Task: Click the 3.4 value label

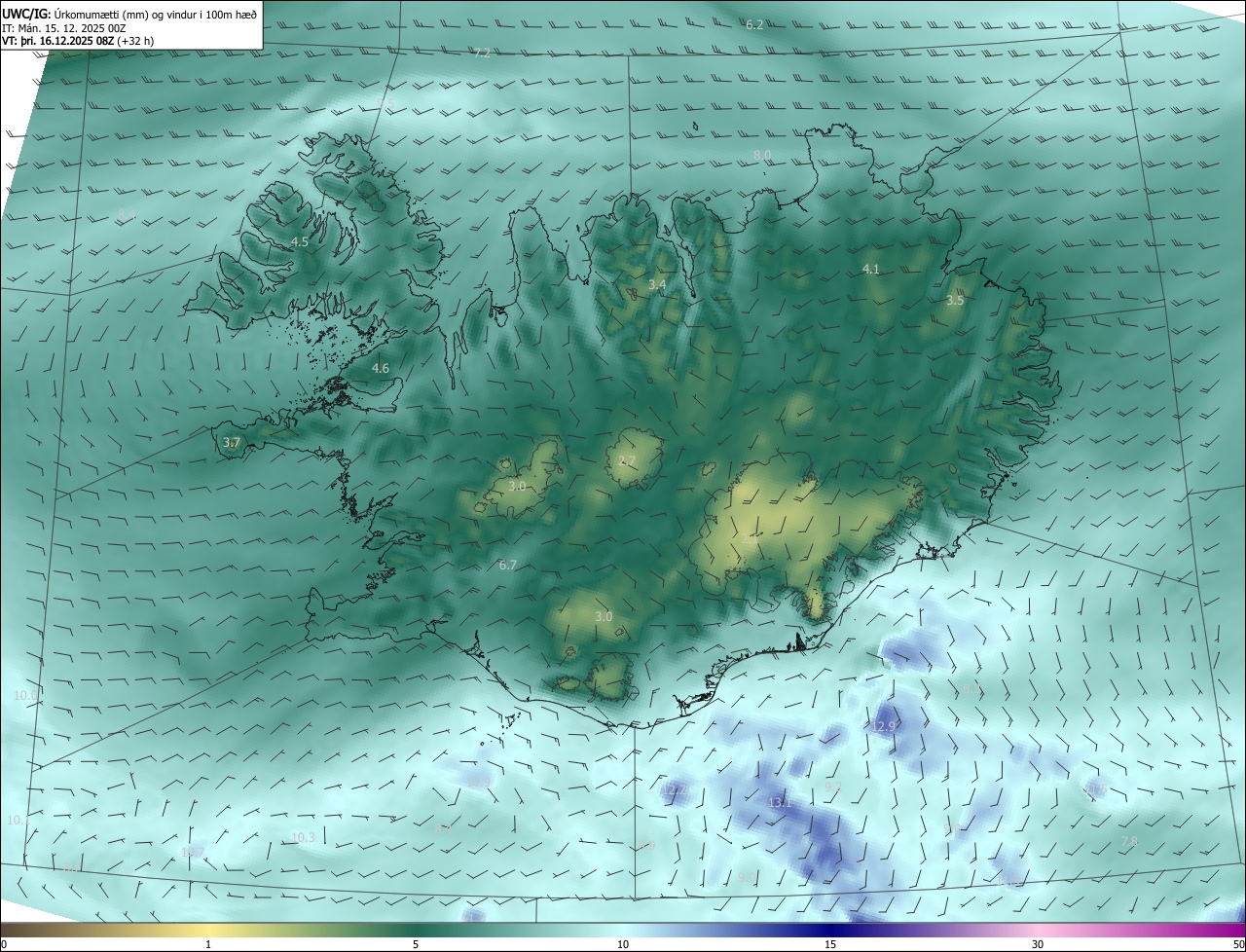Action: 657,284
